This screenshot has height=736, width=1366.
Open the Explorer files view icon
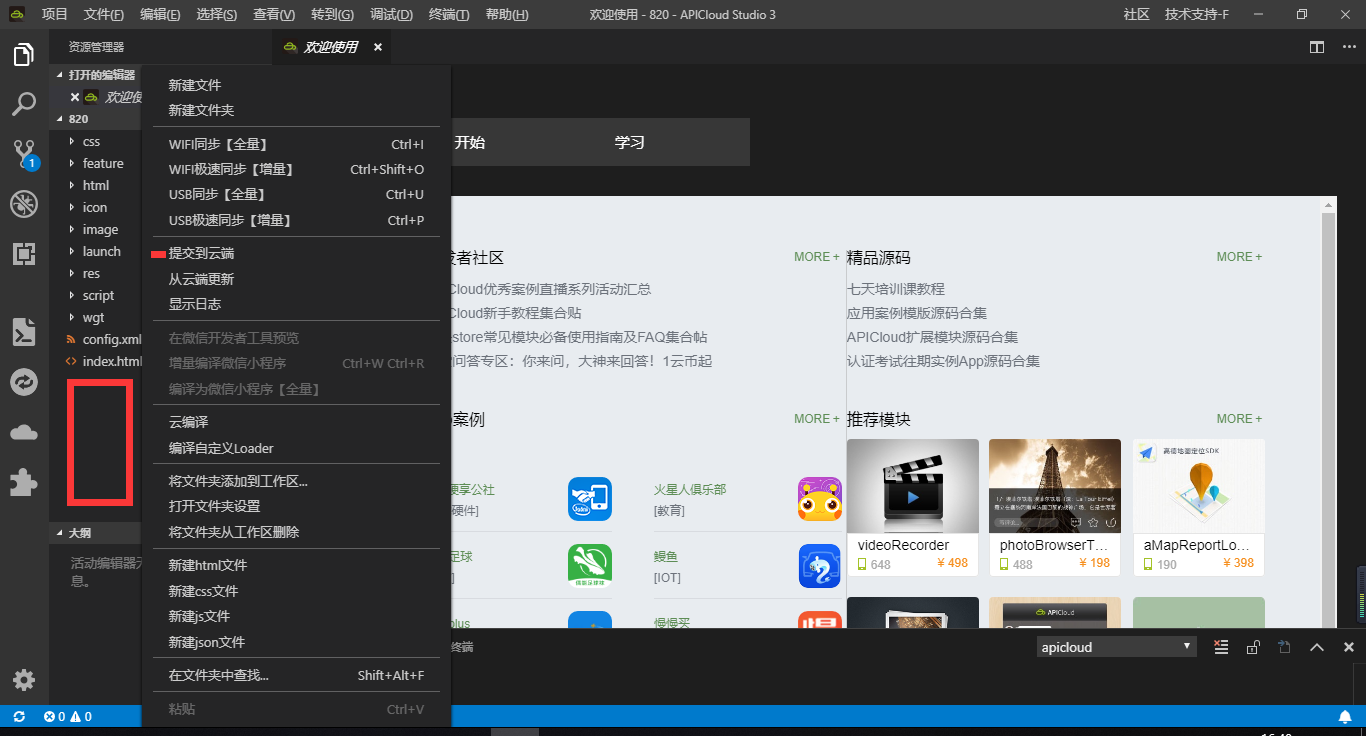[24, 55]
